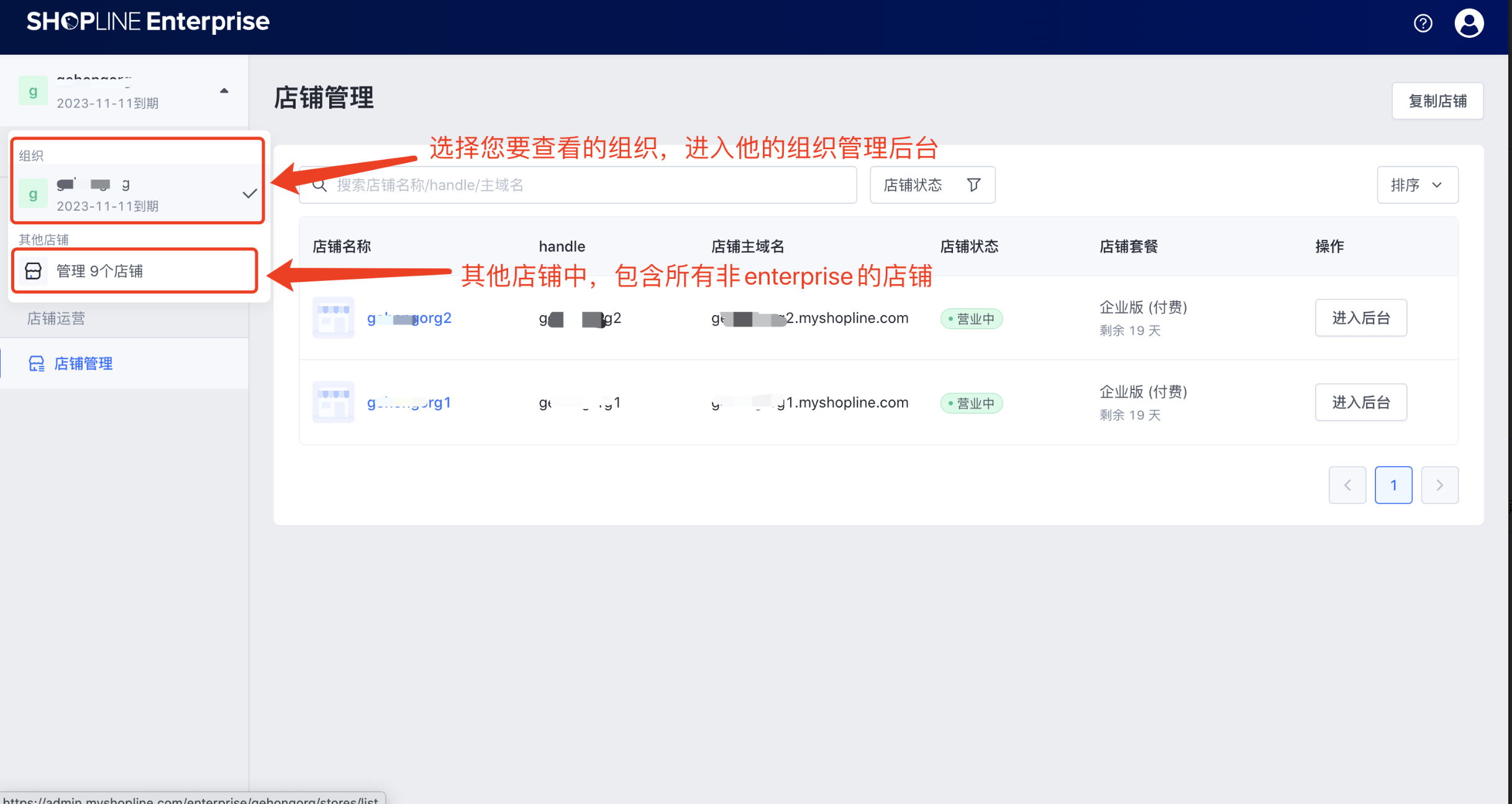The width and height of the screenshot is (1512, 804).
Task: Click the green g organization avatar in dropdown
Action: [x=34, y=194]
